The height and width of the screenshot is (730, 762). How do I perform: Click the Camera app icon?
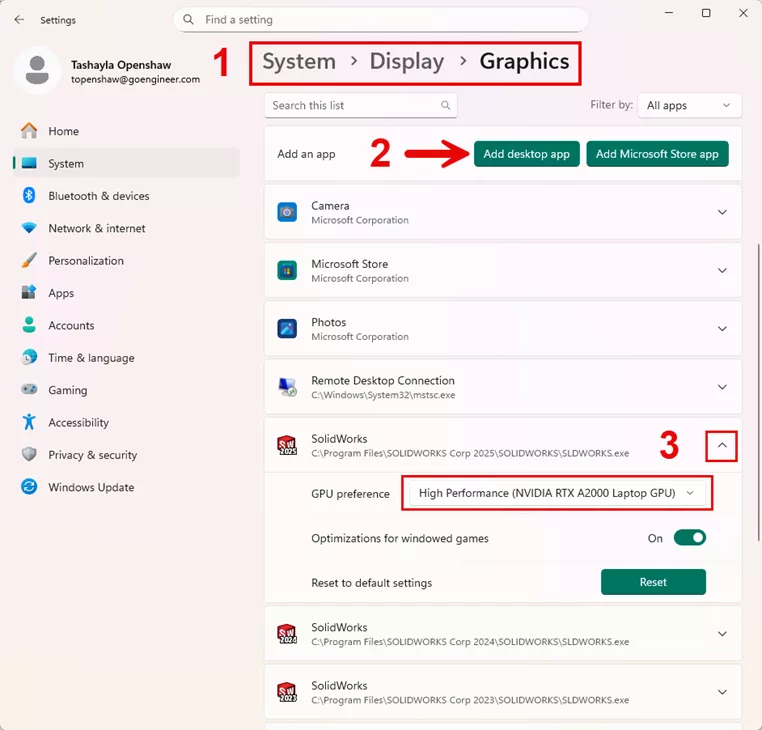tap(287, 212)
